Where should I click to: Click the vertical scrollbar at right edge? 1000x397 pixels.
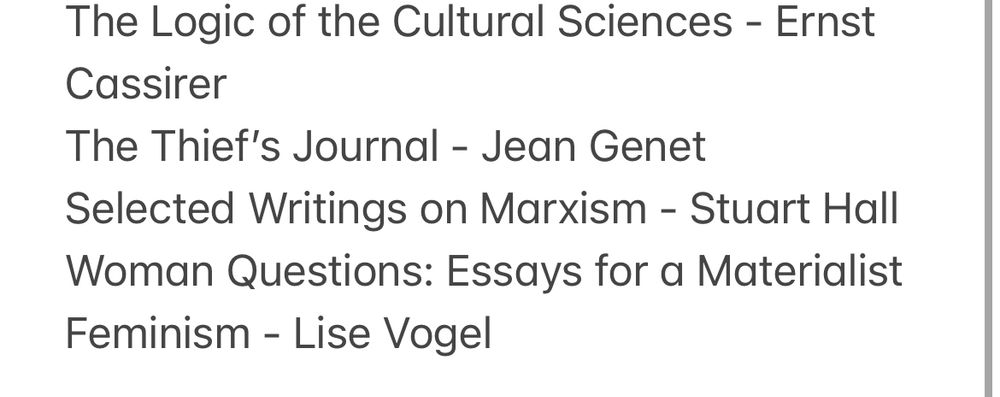[988, 198]
